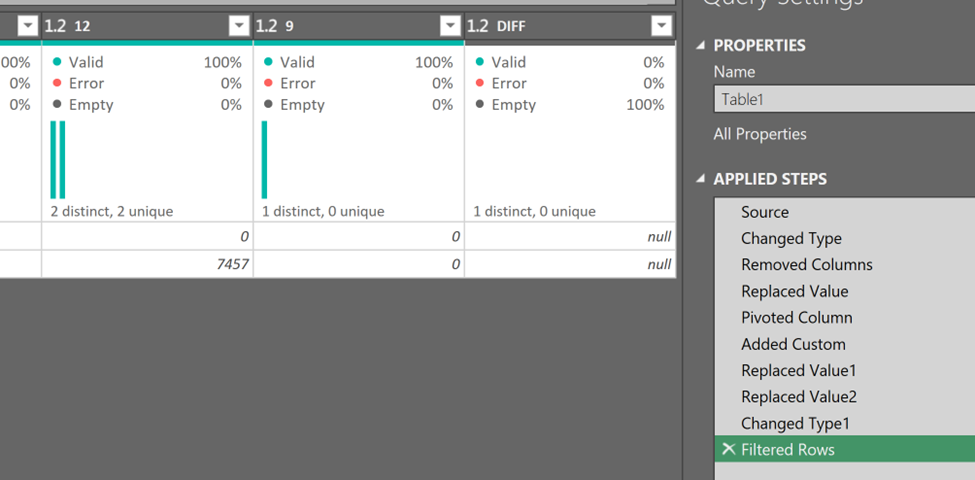
Task: Click the 7457 cell in column 12
Action: pos(147,264)
